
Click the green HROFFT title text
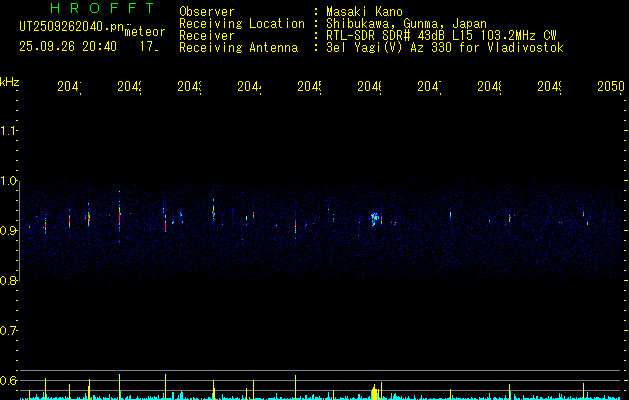pyautogui.click(x=102, y=8)
